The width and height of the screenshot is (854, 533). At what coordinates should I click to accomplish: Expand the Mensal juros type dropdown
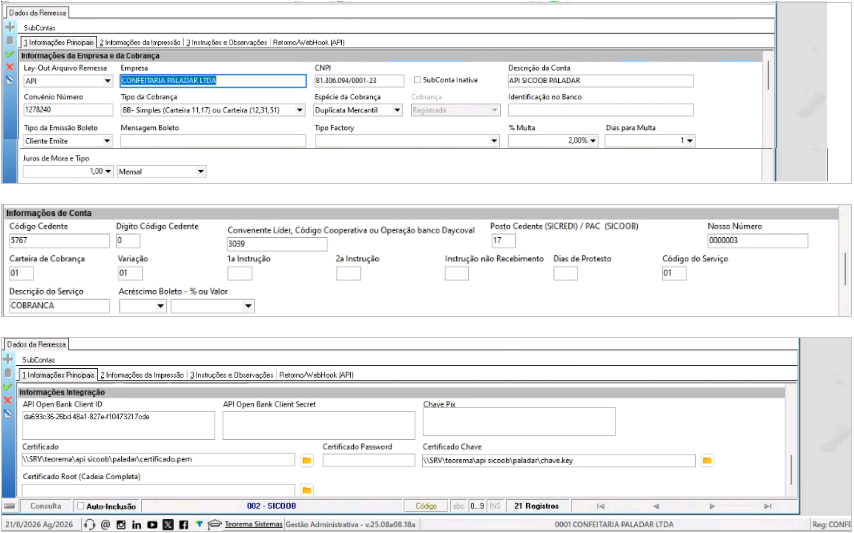point(201,171)
